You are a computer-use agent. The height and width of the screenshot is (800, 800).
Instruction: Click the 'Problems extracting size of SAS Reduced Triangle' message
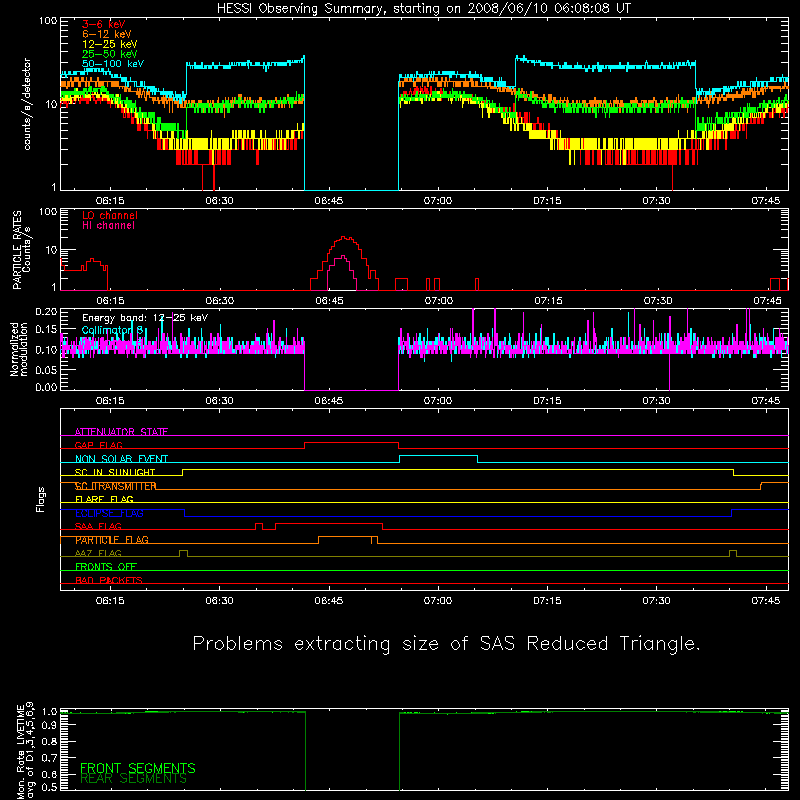tap(446, 644)
